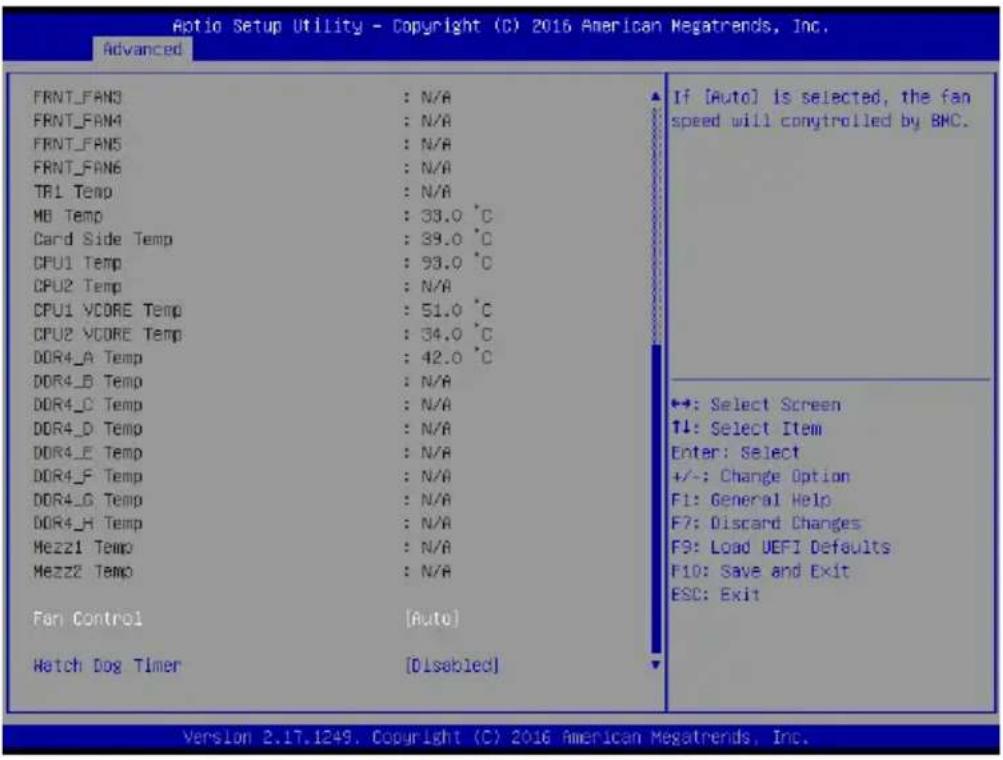Click the F9: Load UEFI Defaults hint
The image size is (1003, 760).
[781, 548]
